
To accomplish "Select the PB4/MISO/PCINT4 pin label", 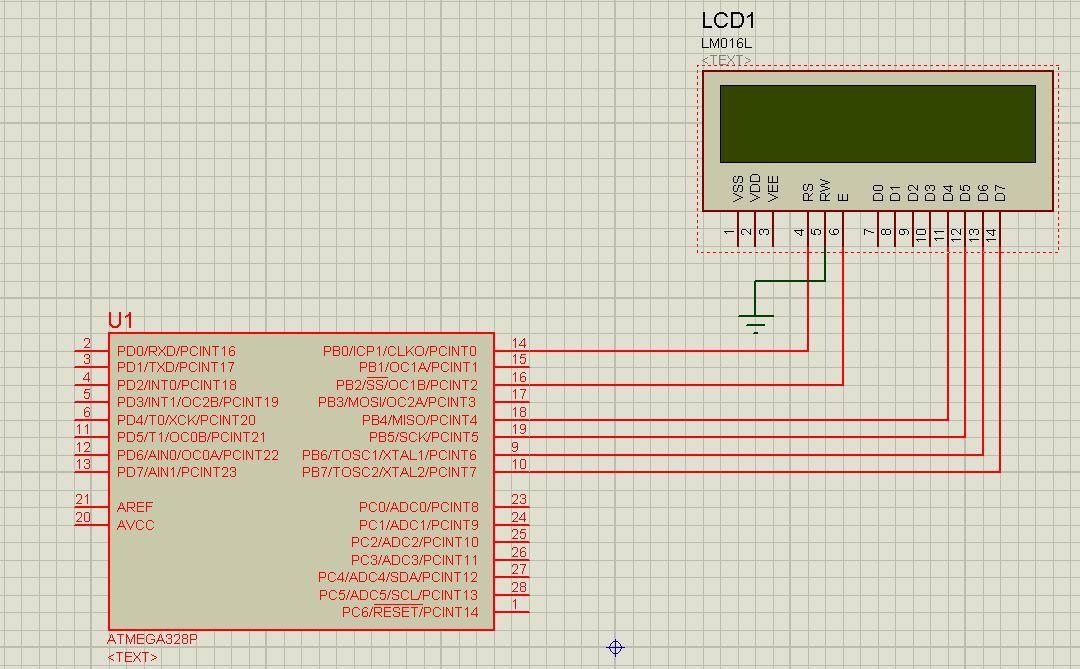I will point(419,420).
